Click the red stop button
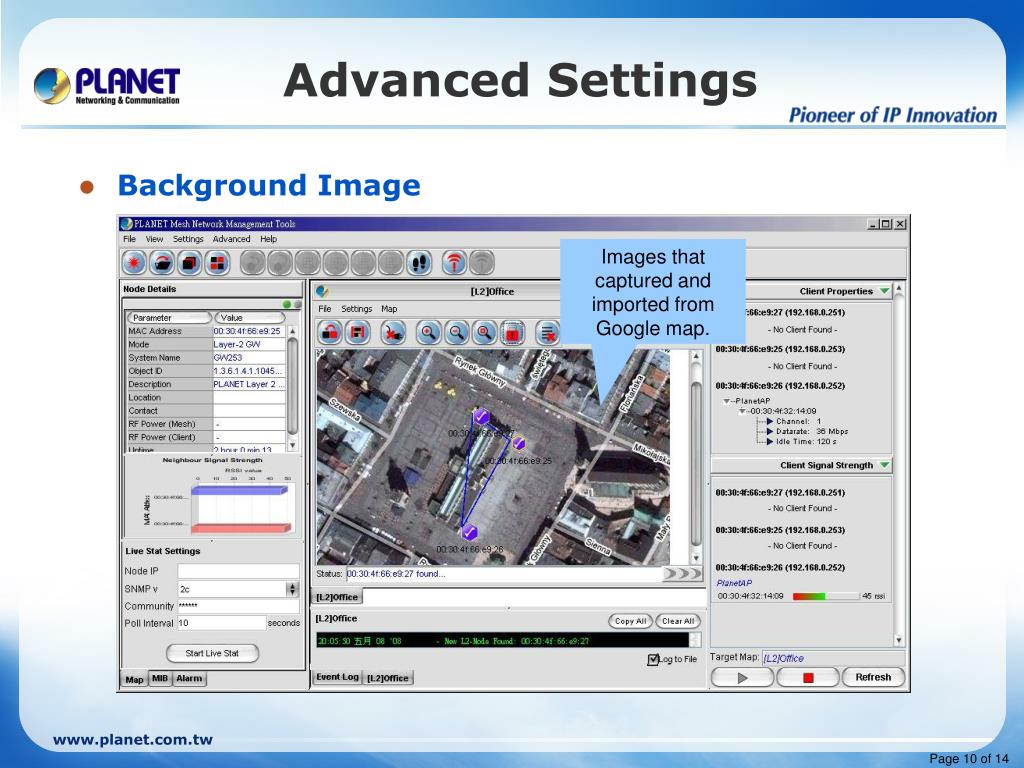 tap(808, 678)
